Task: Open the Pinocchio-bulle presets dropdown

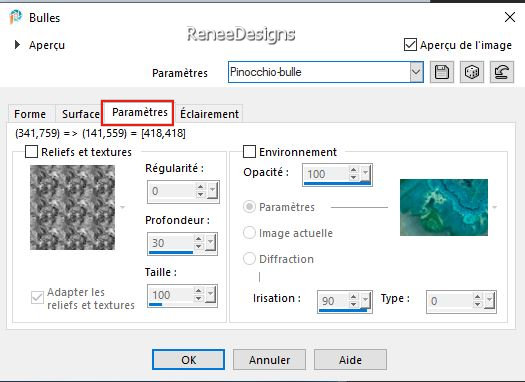Action: click(x=416, y=72)
